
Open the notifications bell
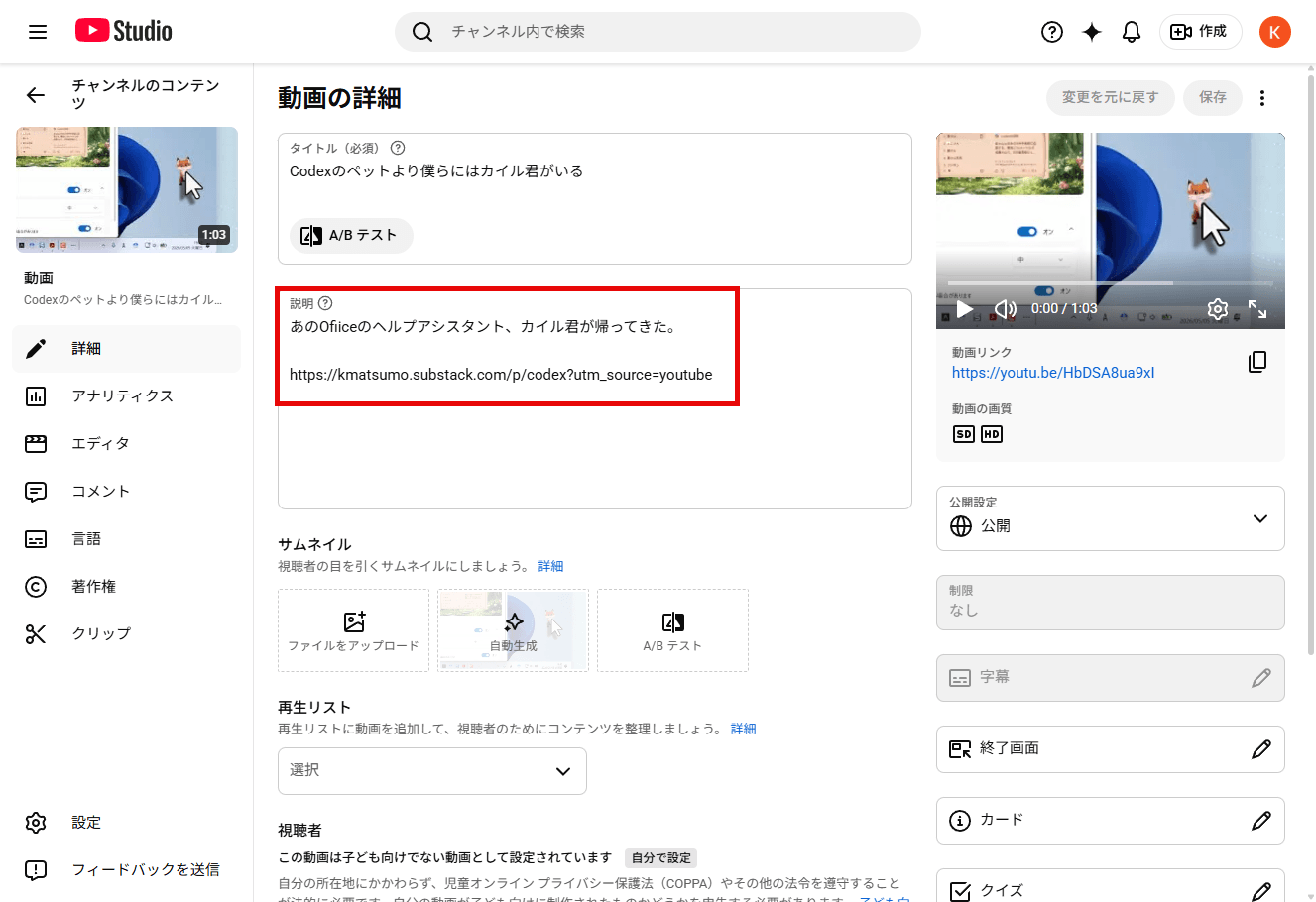coord(1132,32)
